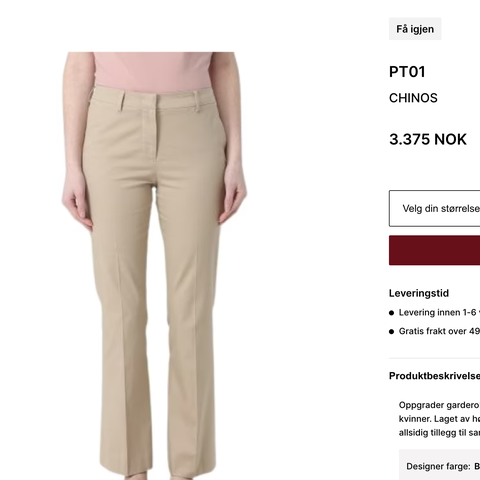Image resolution: width=480 pixels, height=480 pixels.
Task: Click the bullet before "Gratis frakt"
Action: pyautogui.click(x=391, y=331)
